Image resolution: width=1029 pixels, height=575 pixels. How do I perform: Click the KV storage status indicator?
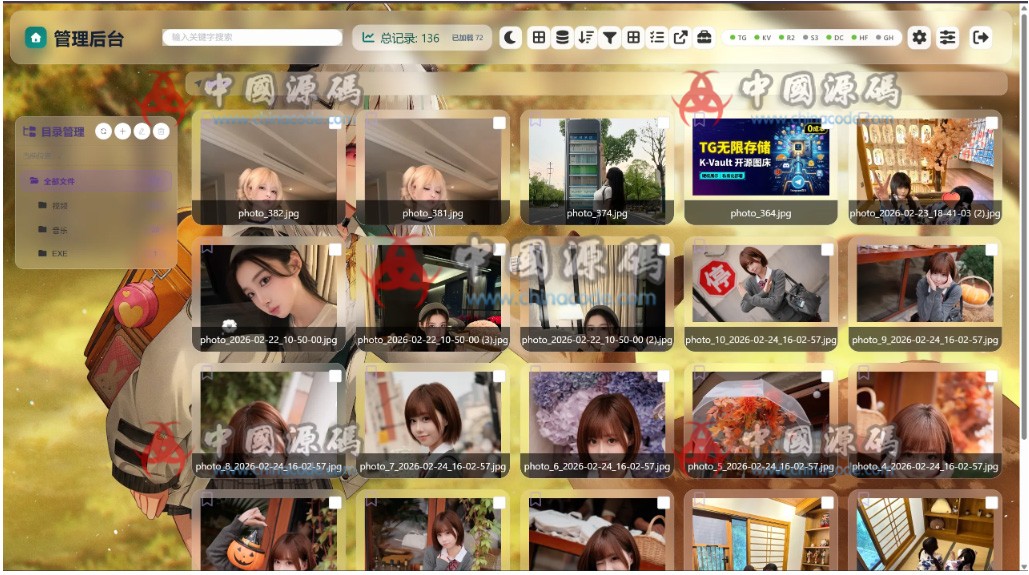click(x=763, y=37)
